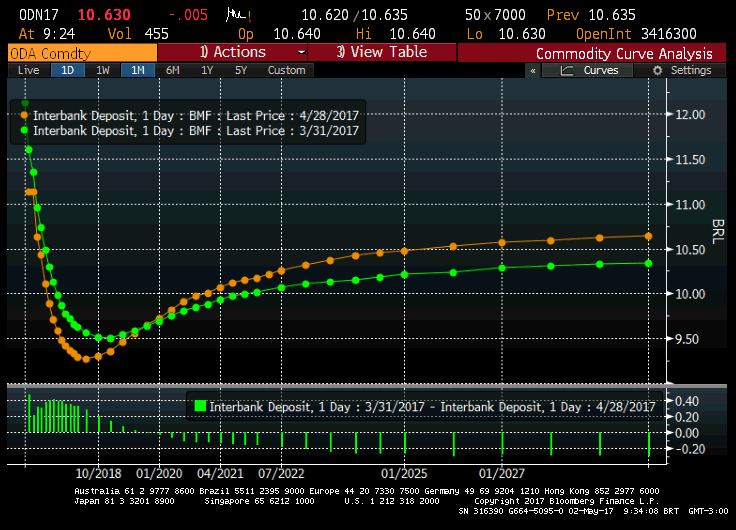Image resolution: width=736 pixels, height=530 pixels.
Task: Switch to the 5Y range tab
Action: [x=240, y=70]
